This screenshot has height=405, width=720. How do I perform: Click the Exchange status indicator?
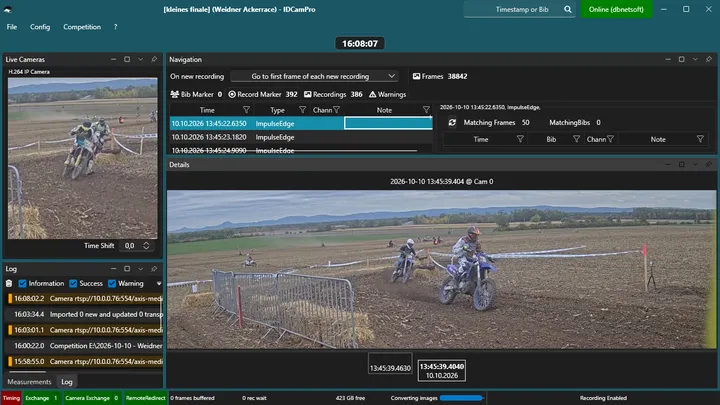(x=41, y=398)
